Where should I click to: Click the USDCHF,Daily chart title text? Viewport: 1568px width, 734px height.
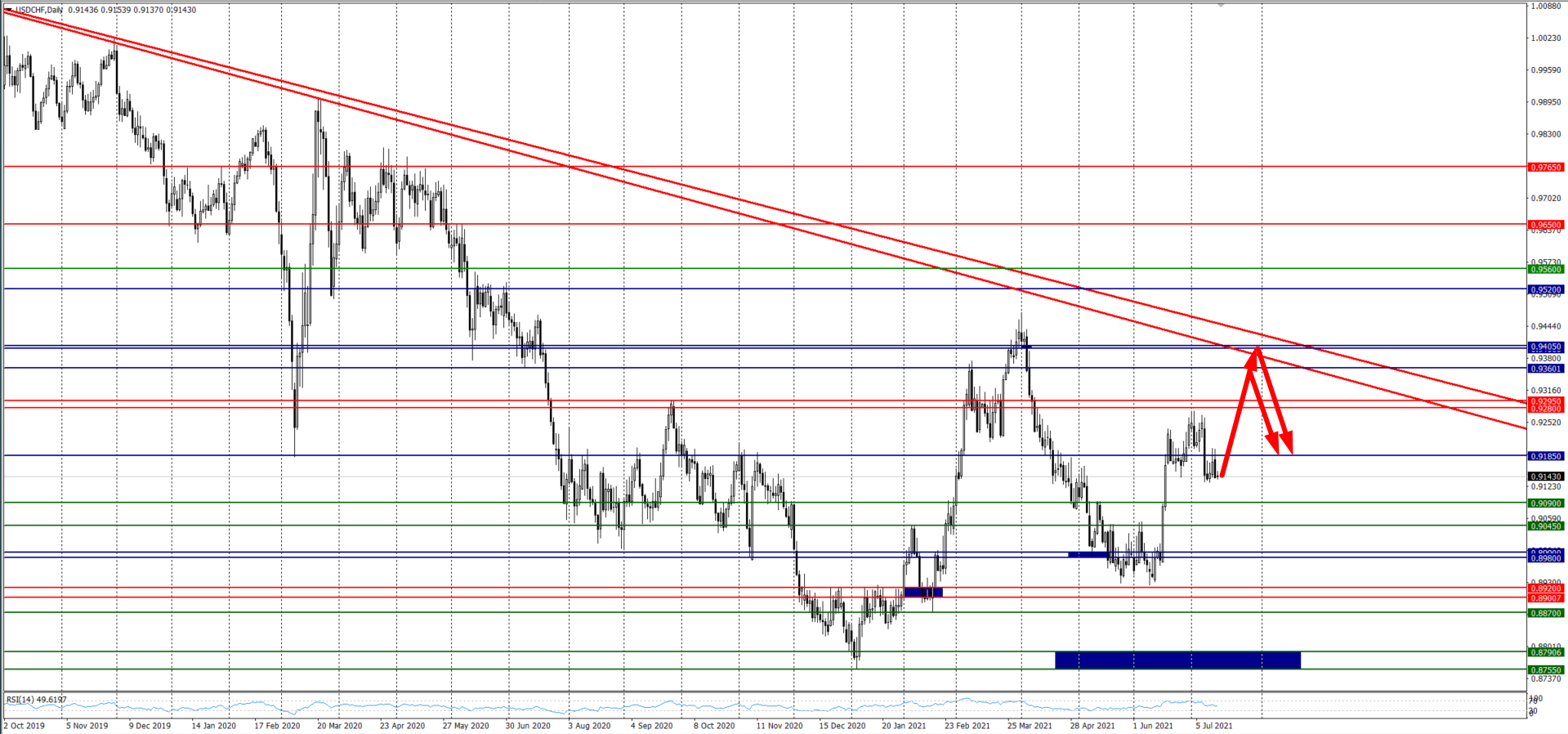tap(39, 10)
